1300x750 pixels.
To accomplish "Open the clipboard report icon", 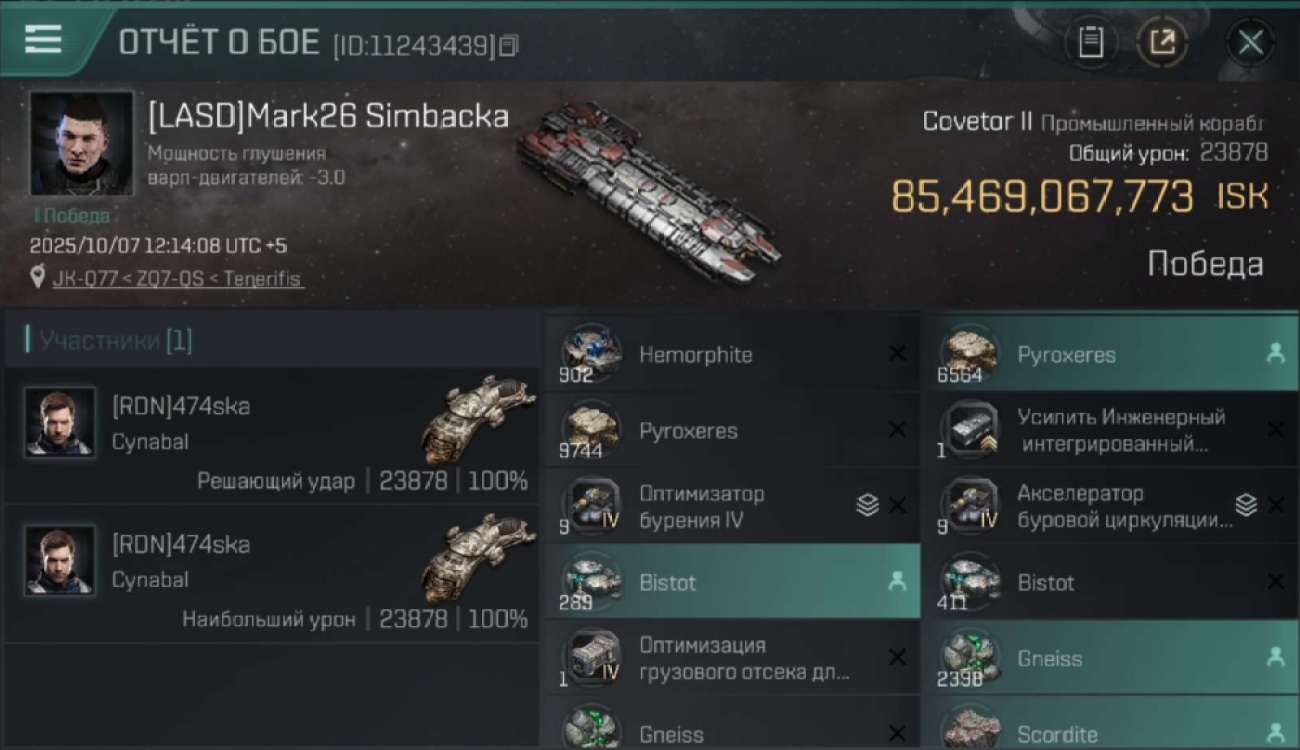I will pyautogui.click(x=1091, y=43).
